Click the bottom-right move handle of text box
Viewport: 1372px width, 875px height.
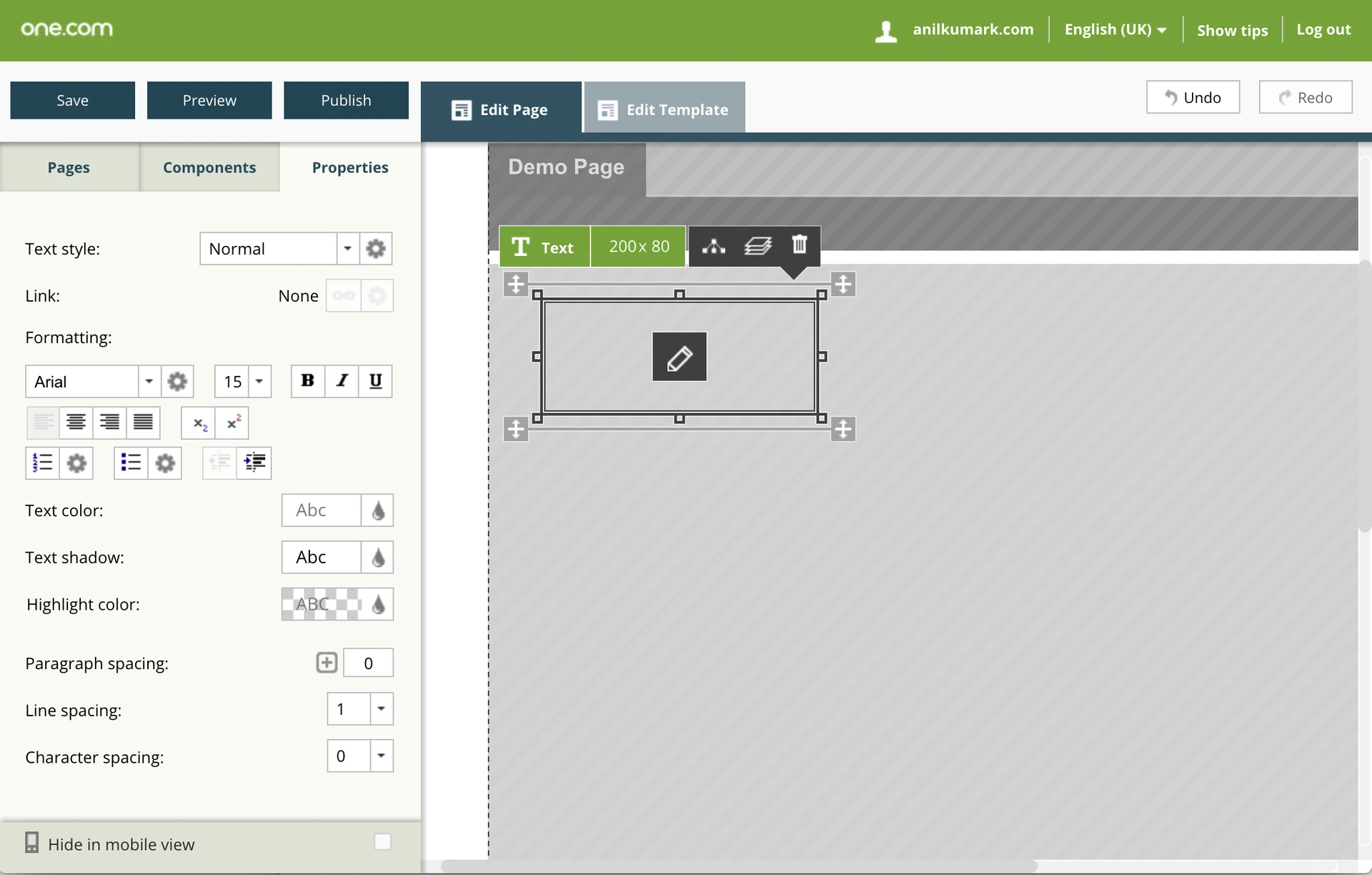tap(843, 430)
